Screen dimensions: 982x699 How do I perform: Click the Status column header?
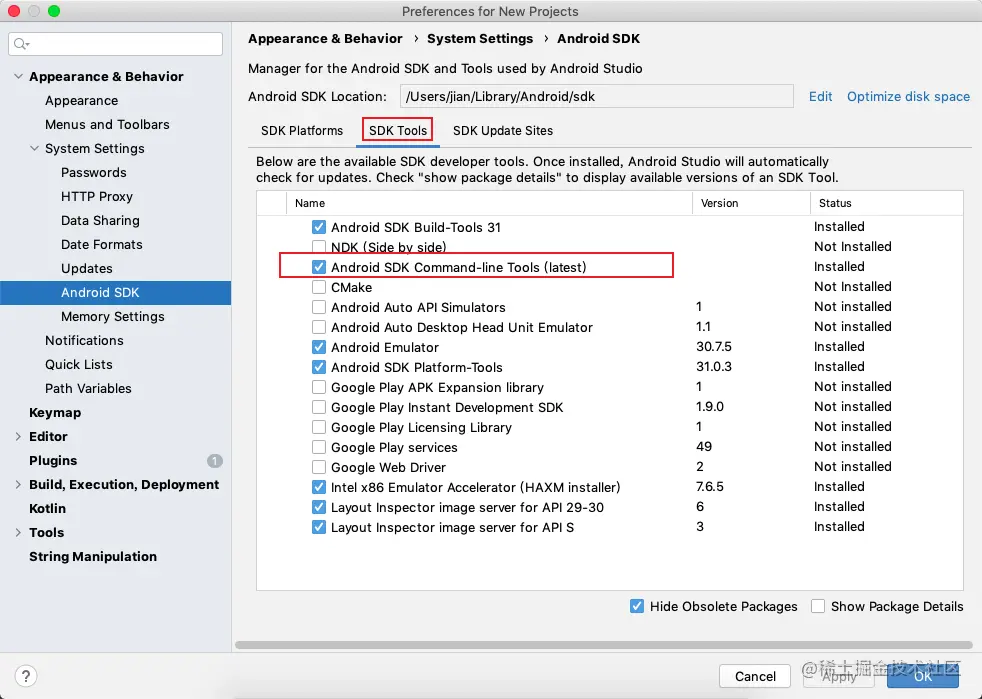click(886, 204)
